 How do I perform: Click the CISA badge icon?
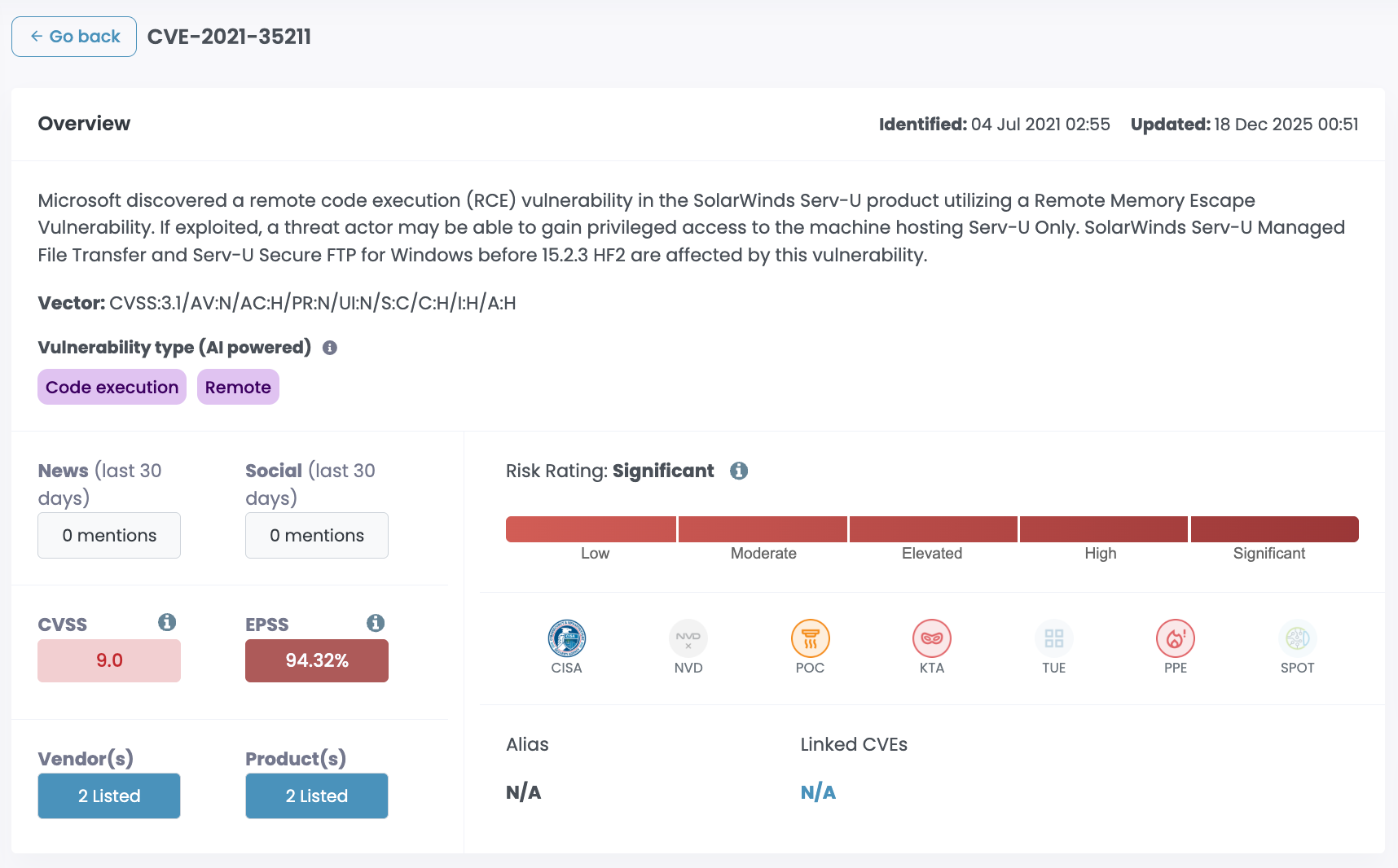(x=566, y=638)
